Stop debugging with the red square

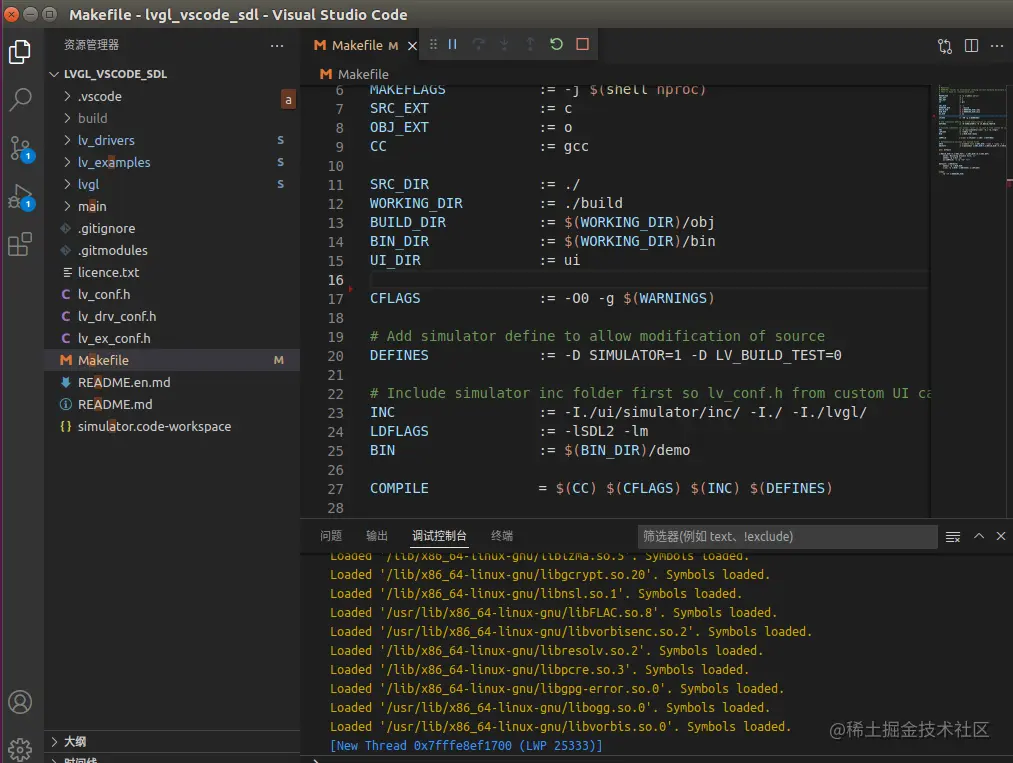tap(582, 45)
